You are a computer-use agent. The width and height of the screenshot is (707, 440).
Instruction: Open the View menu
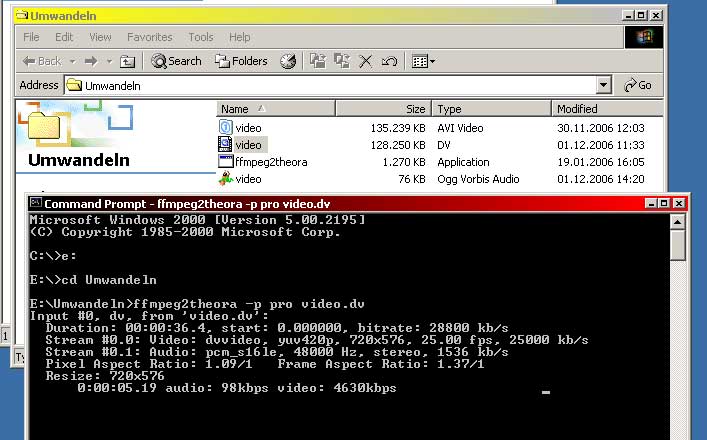coord(100,37)
